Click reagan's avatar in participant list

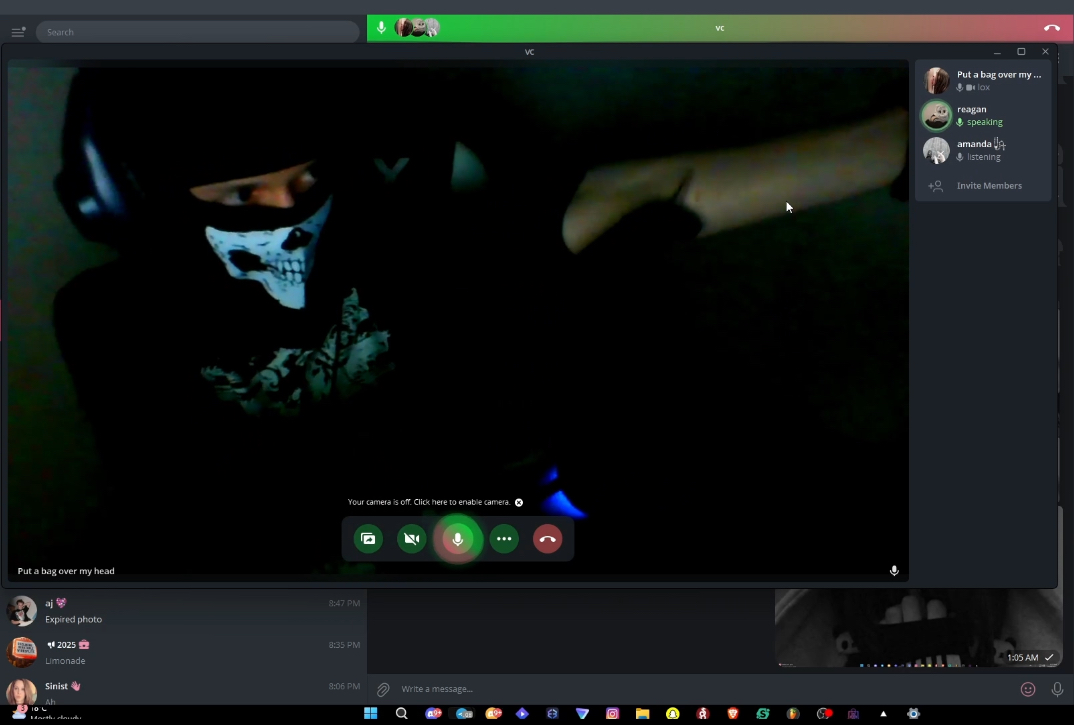(936, 115)
